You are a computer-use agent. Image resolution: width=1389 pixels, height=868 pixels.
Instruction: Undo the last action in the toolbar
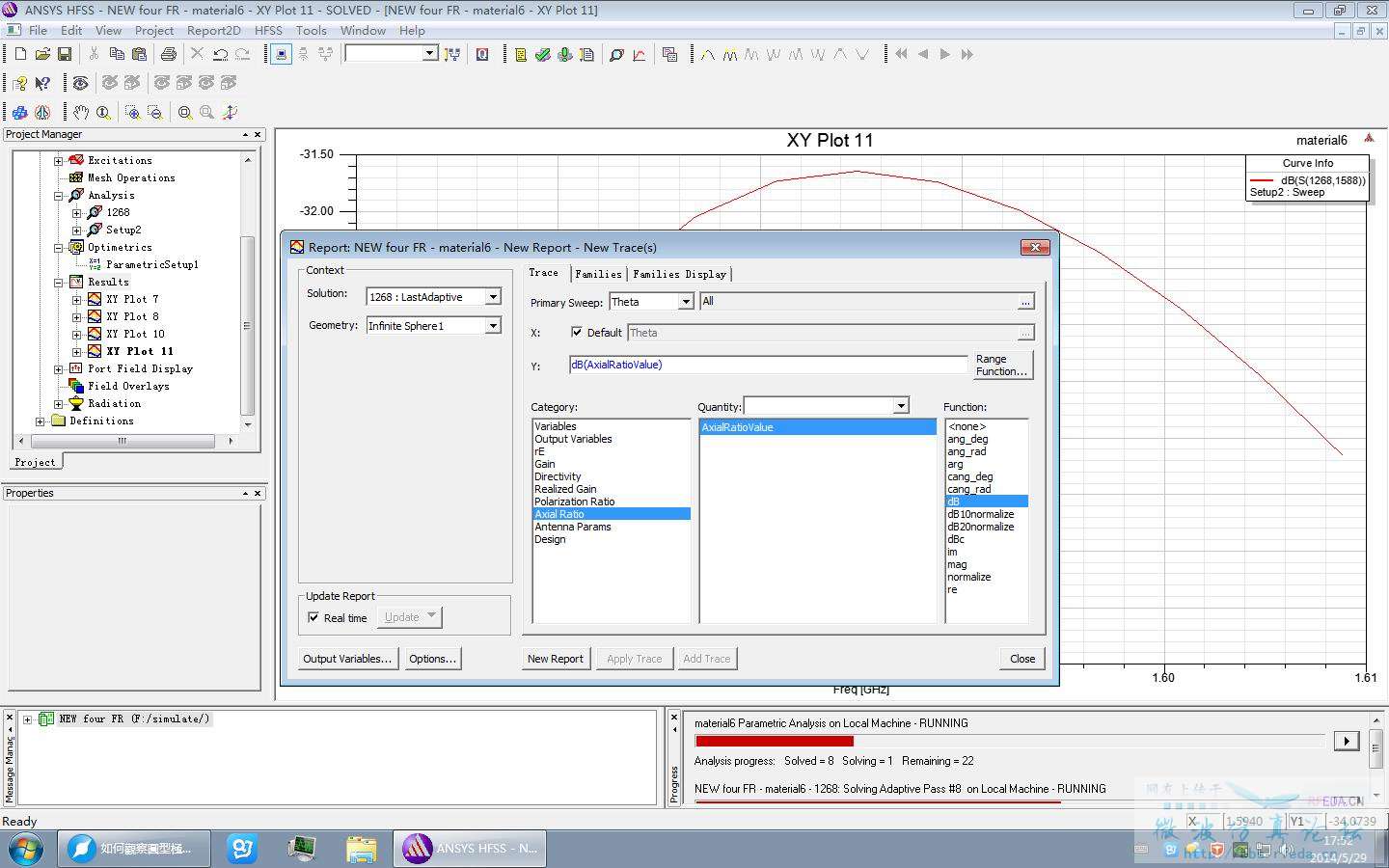pyautogui.click(x=220, y=55)
